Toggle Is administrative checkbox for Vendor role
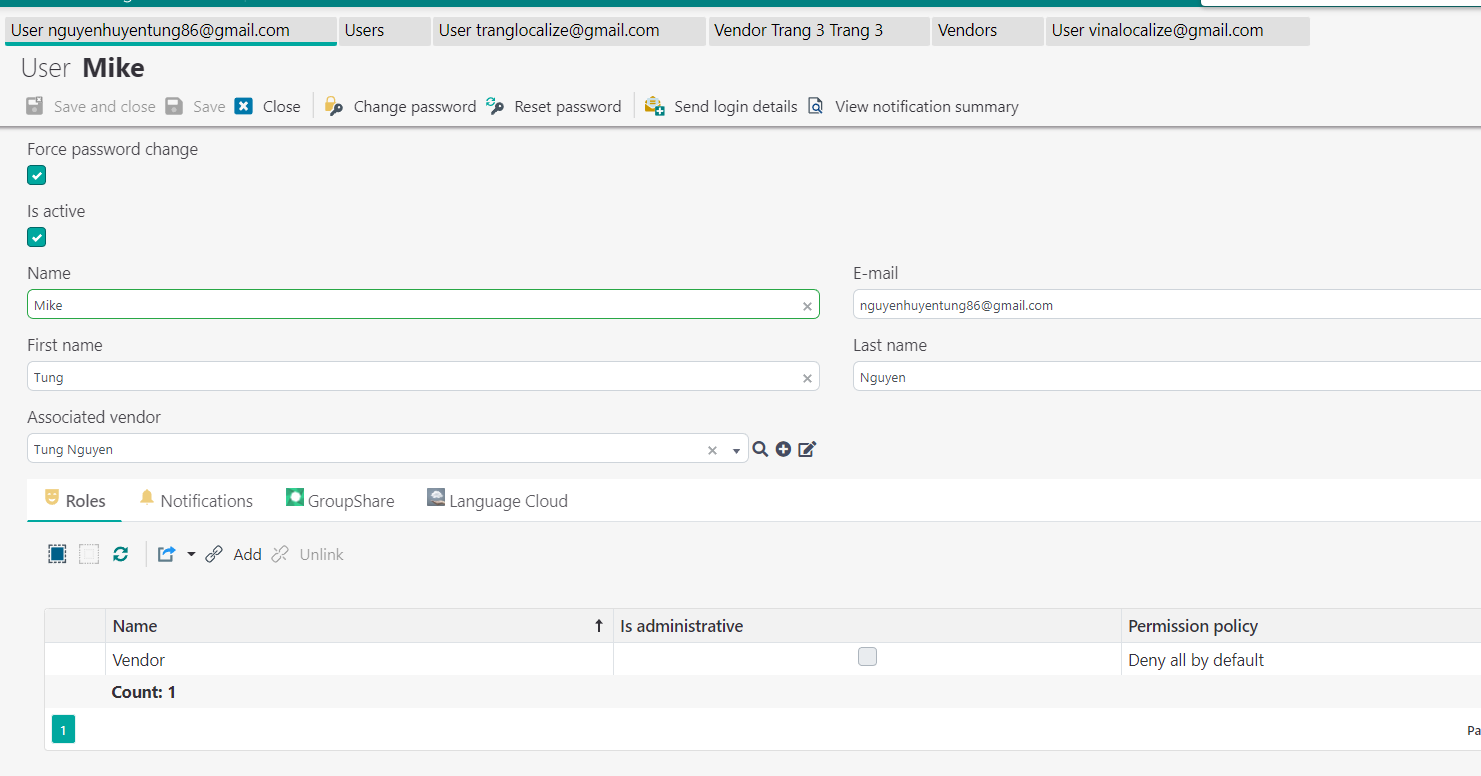 (x=867, y=657)
